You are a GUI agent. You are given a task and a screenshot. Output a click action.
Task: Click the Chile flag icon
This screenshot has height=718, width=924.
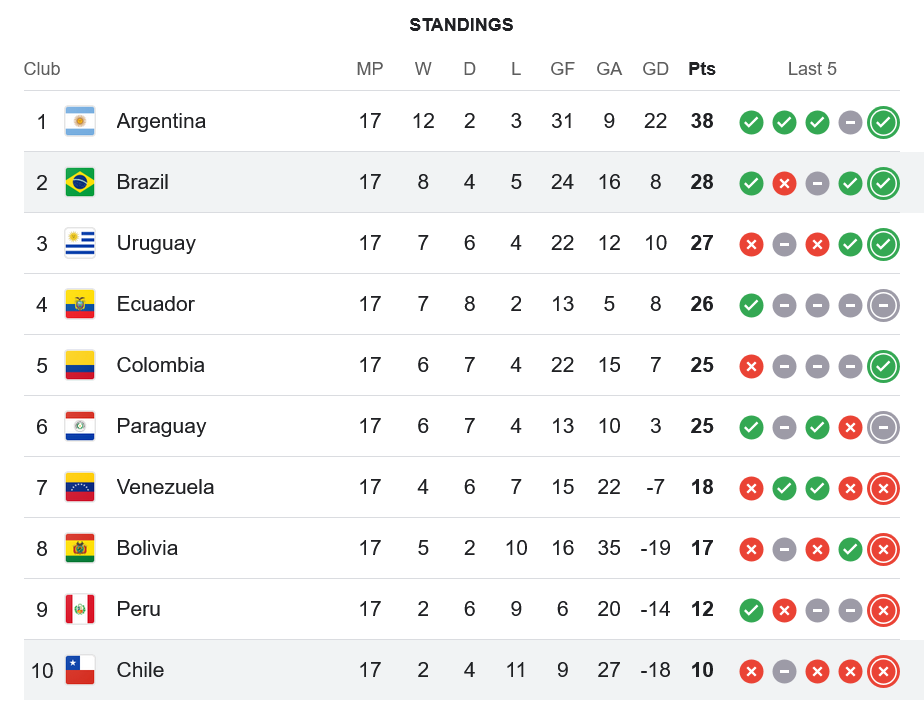(80, 670)
